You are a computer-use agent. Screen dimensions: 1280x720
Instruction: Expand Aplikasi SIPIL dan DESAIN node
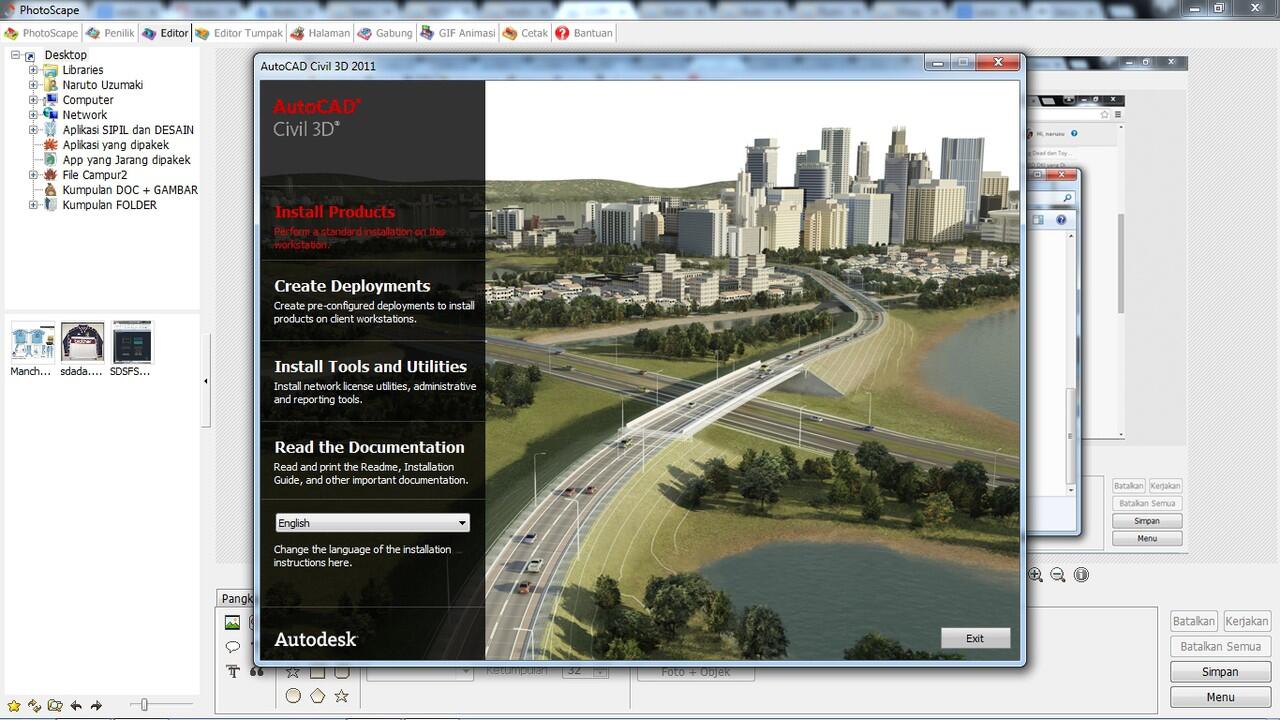point(33,130)
